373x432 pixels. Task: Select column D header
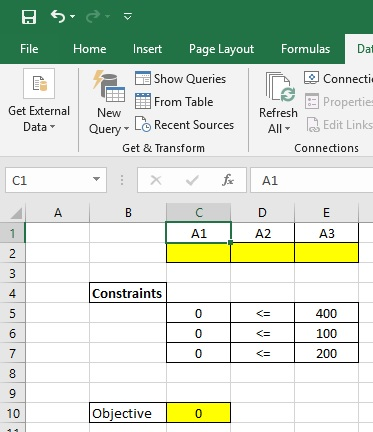pos(263,213)
